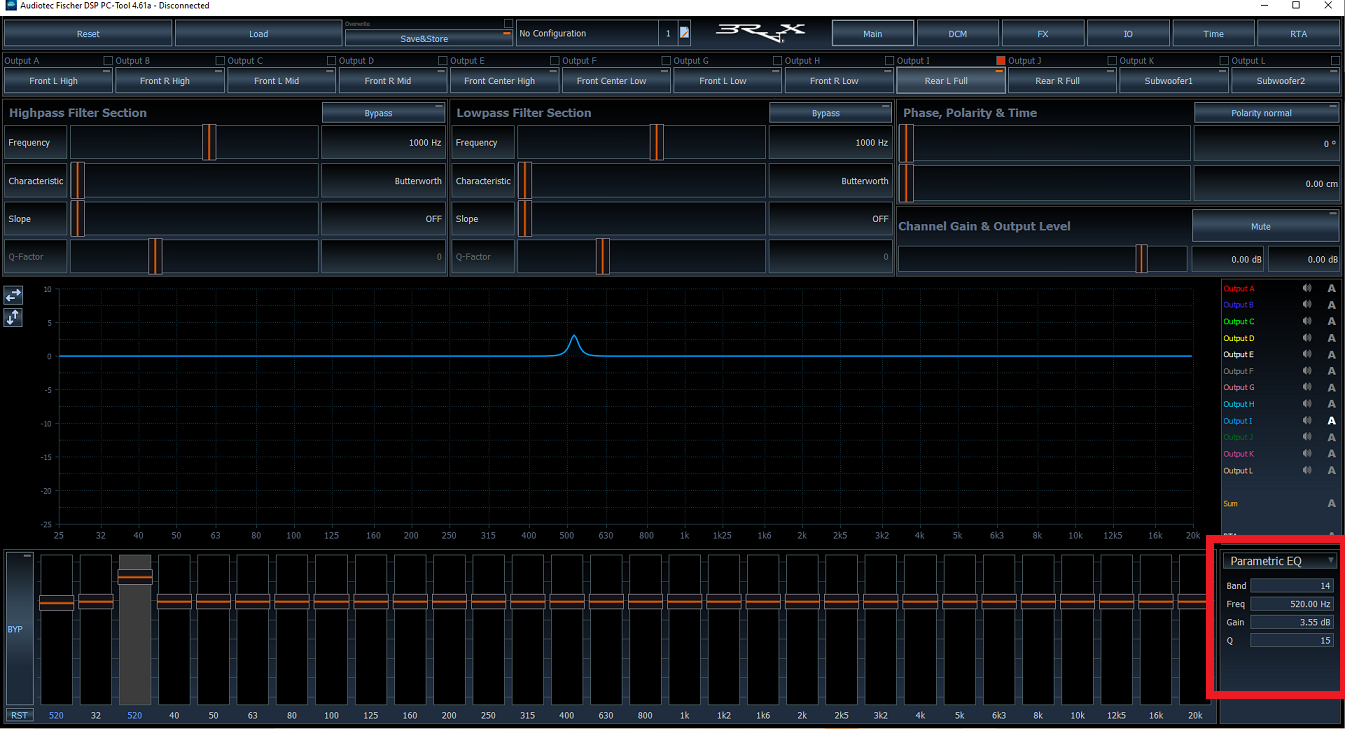Click the 'A' icon for Output L
This screenshot has height=729, width=1345.
tap(1331, 470)
